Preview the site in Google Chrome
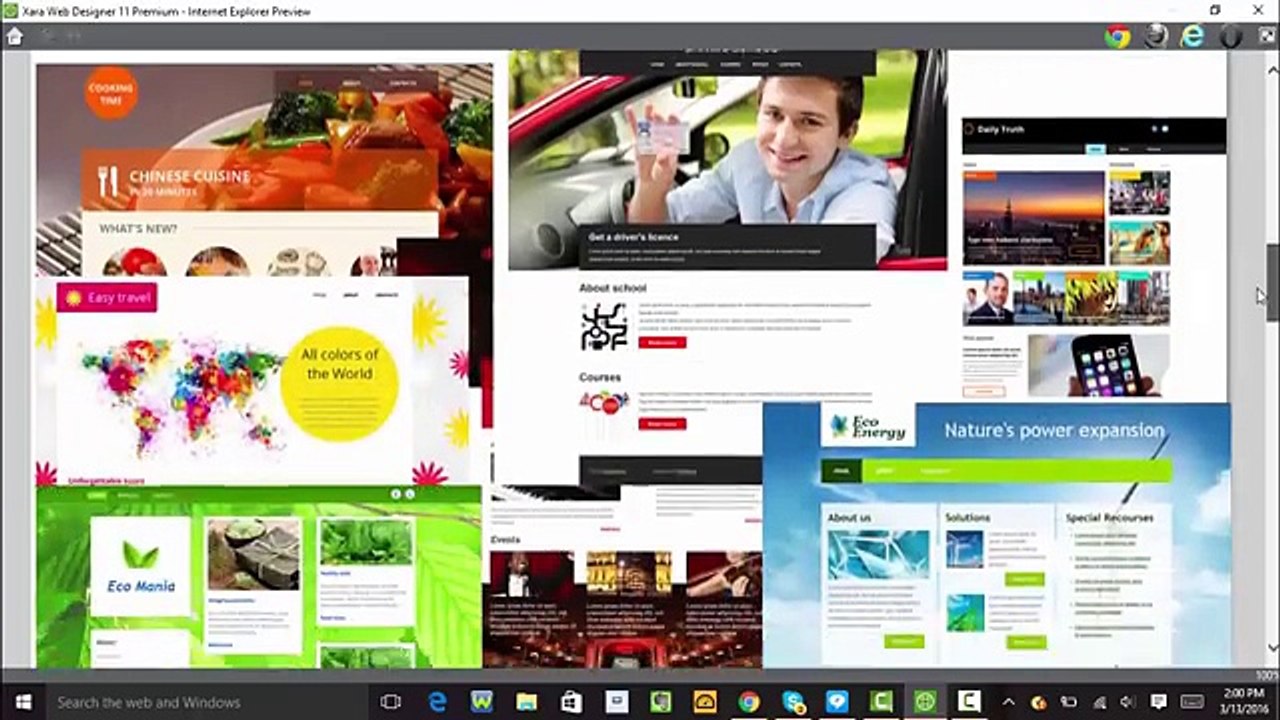The height and width of the screenshot is (720, 1280). 1117,36
